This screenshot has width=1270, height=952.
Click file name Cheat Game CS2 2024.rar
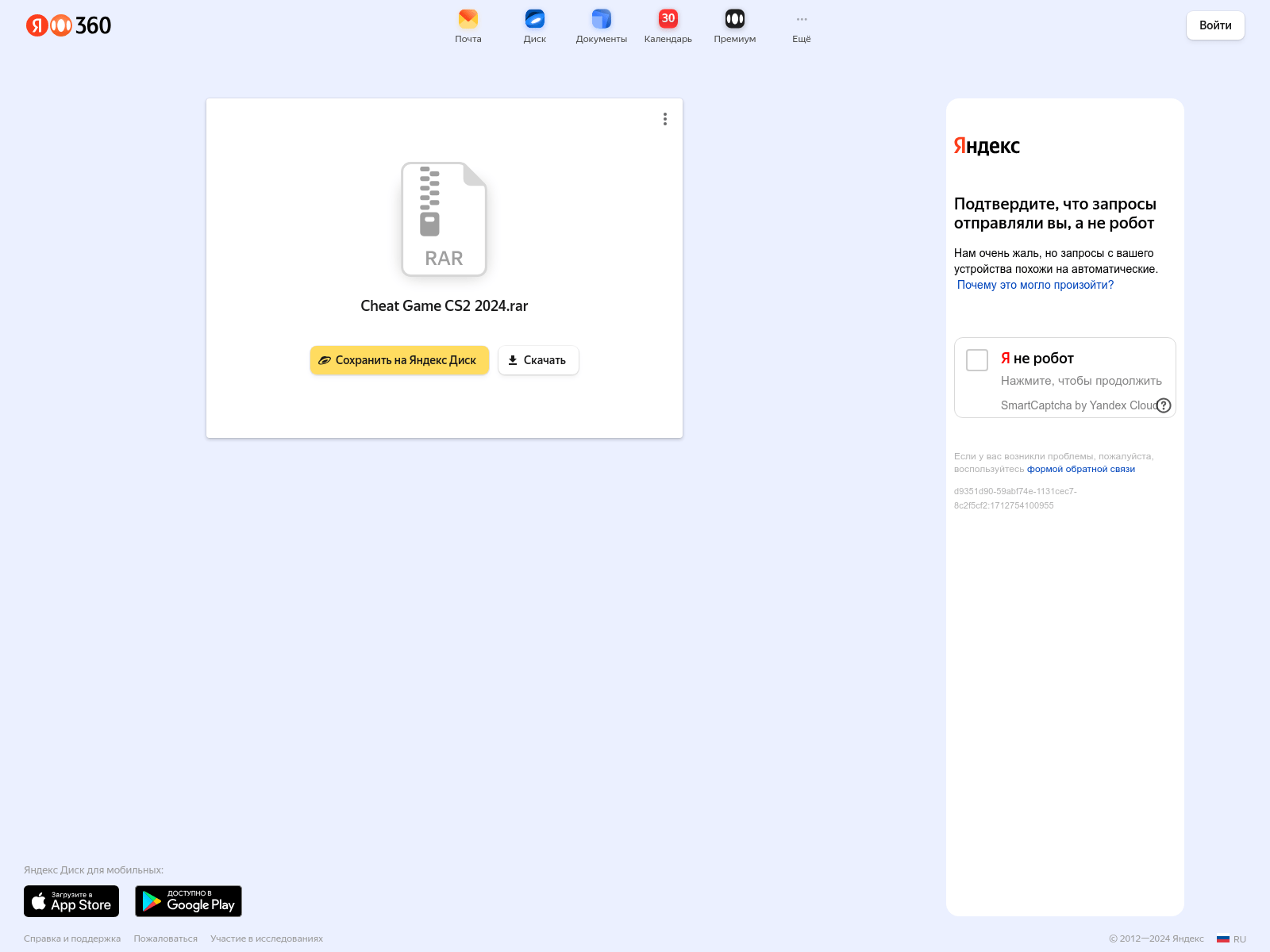pos(444,306)
